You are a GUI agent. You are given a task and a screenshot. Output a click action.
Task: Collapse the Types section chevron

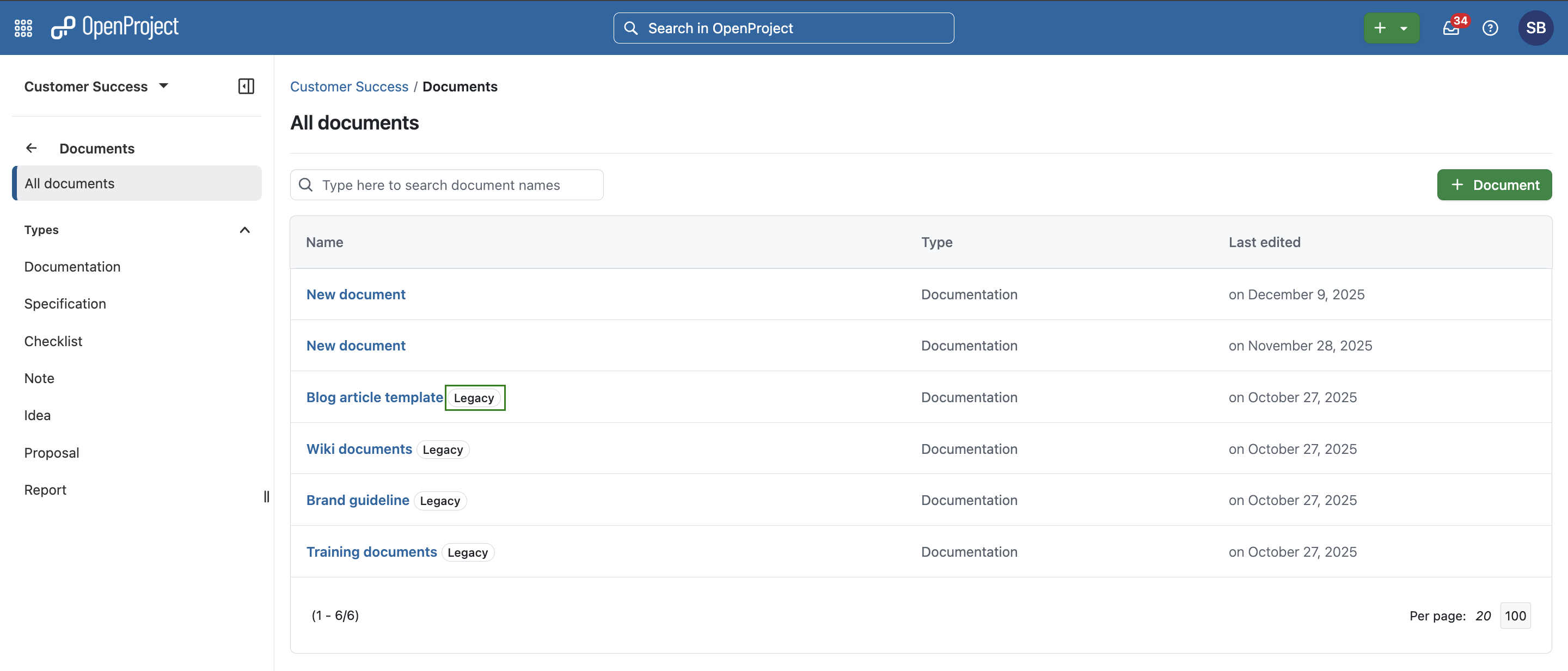244,230
